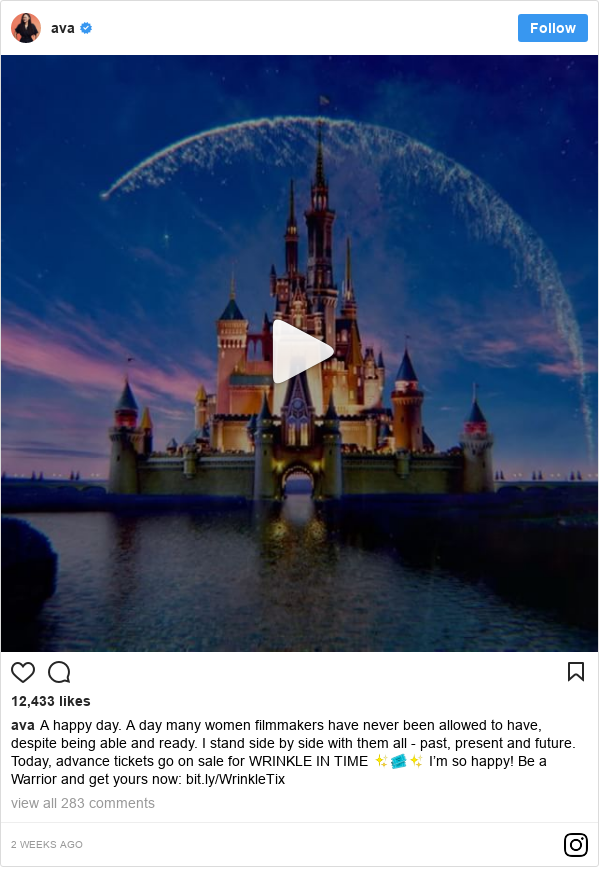The image size is (599, 879).
Task: Open the bit.ly/WrinkleTix link
Action: [235, 779]
